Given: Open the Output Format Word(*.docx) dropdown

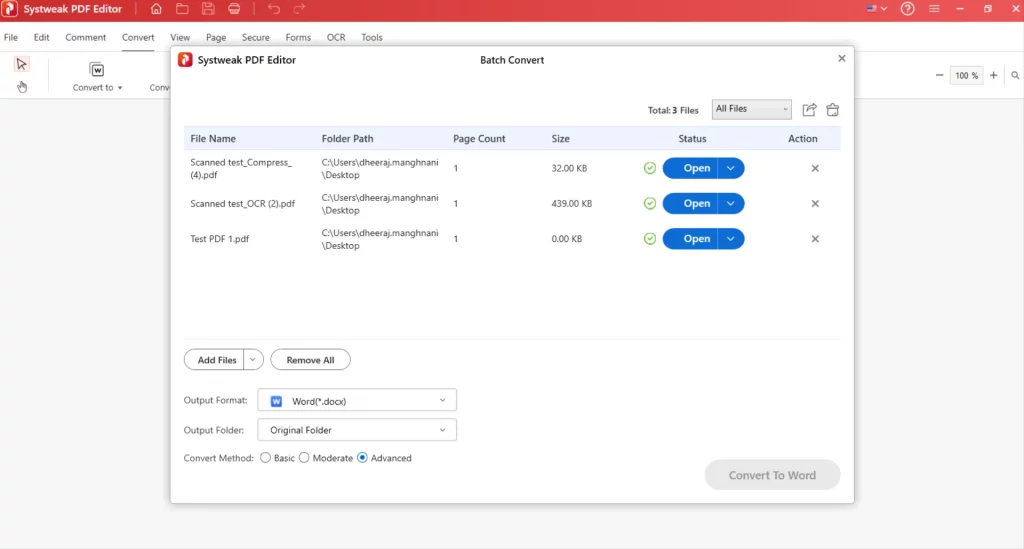Looking at the screenshot, I should coord(357,400).
